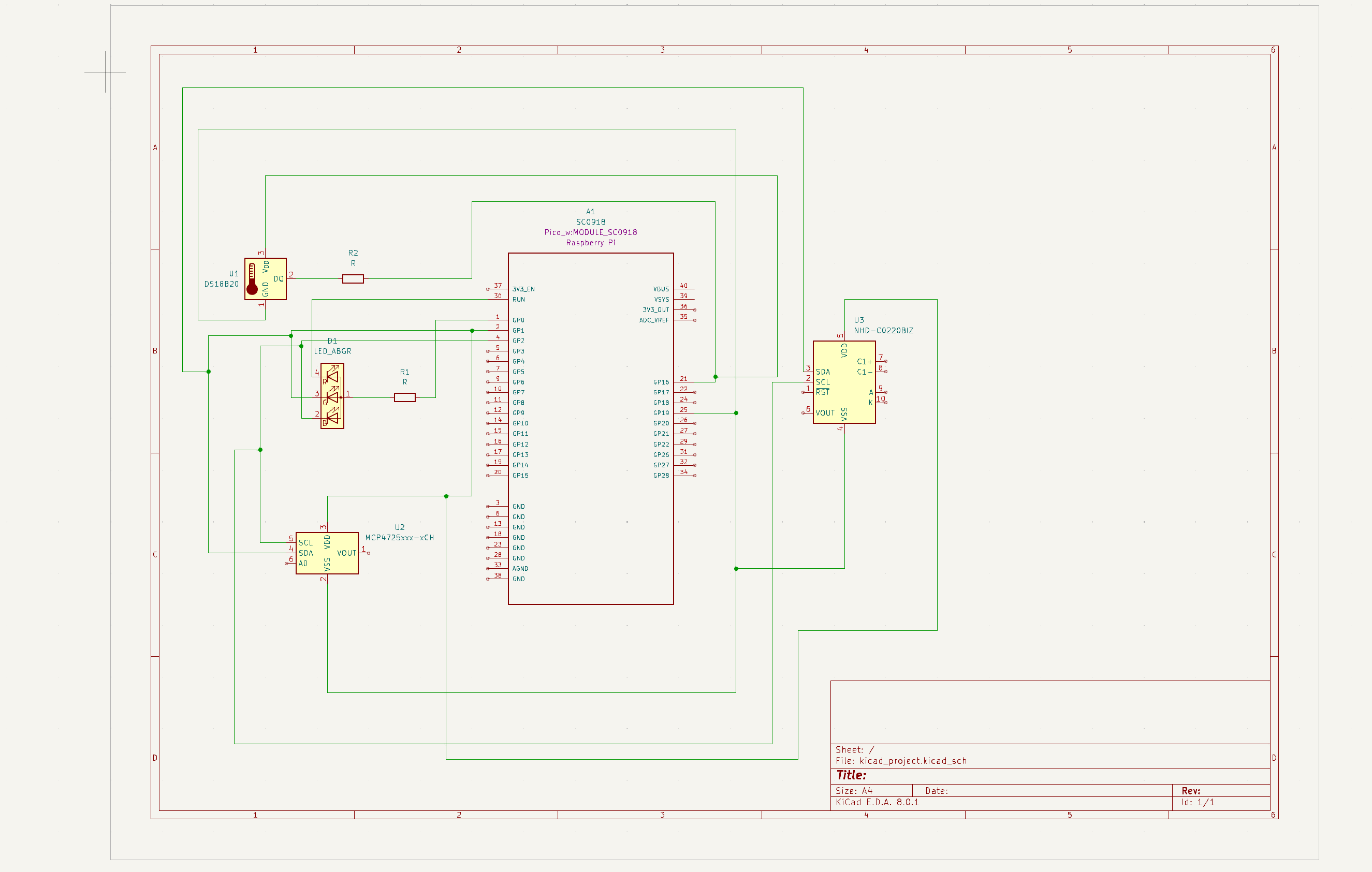Screen dimensions: 1372x872
Task: Select the U2 MCP4725 DAC symbol body
Action: pyautogui.click(x=327, y=553)
